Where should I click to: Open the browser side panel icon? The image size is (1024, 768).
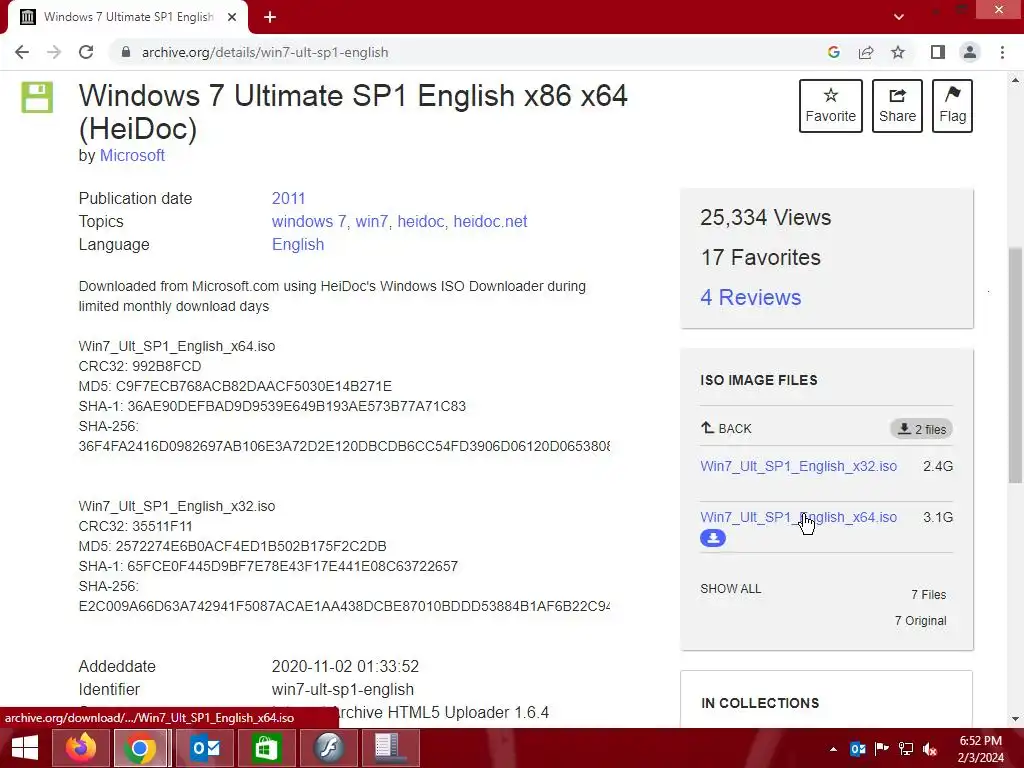pyautogui.click(x=938, y=52)
